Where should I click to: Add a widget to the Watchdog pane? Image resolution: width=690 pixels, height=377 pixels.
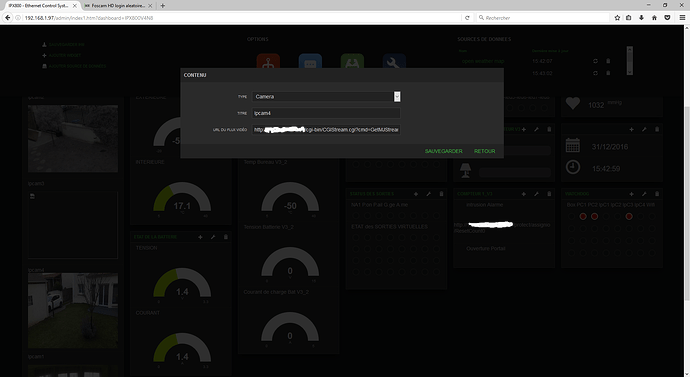631,194
